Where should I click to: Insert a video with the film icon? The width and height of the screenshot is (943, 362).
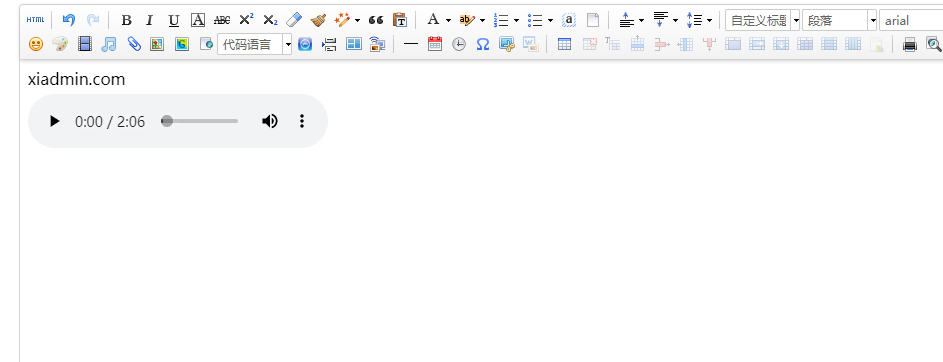[x=85, y=44]
